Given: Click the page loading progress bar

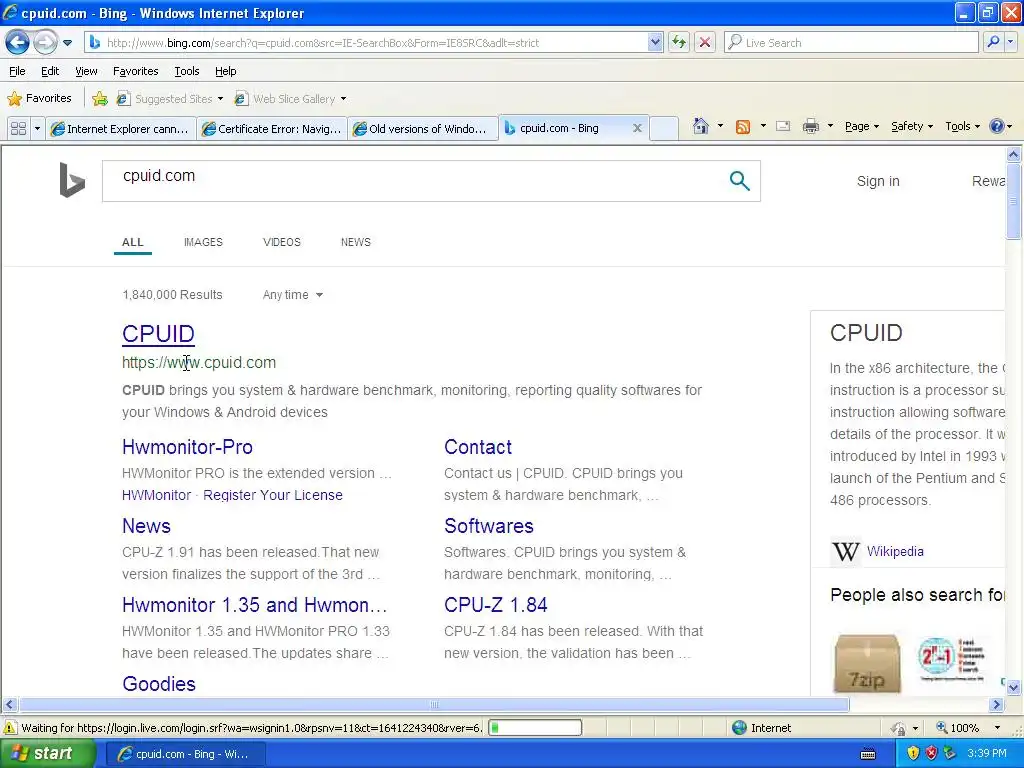Looking at the screenshot, I should 535,728.
